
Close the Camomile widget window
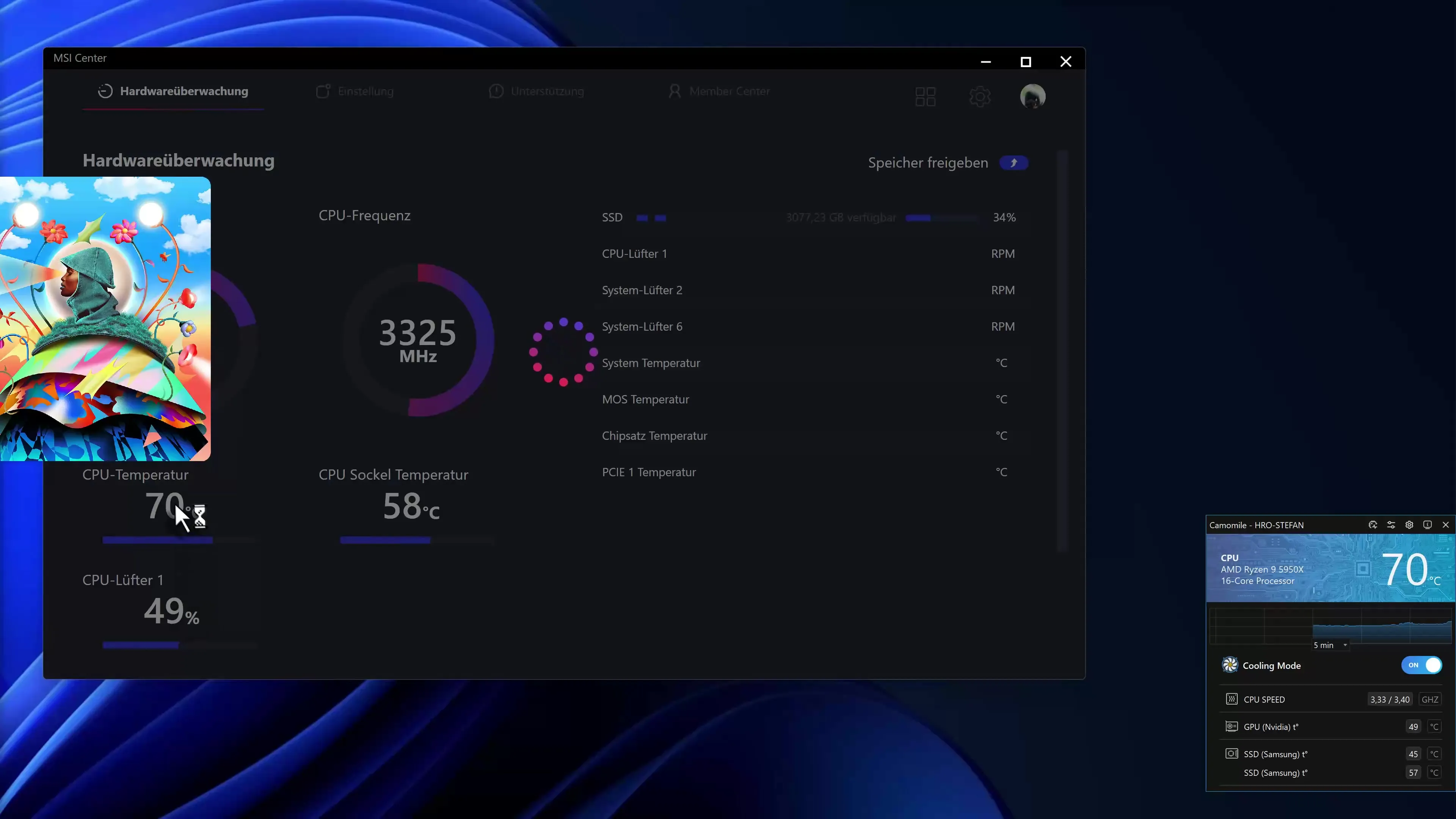coord(1445,524)
